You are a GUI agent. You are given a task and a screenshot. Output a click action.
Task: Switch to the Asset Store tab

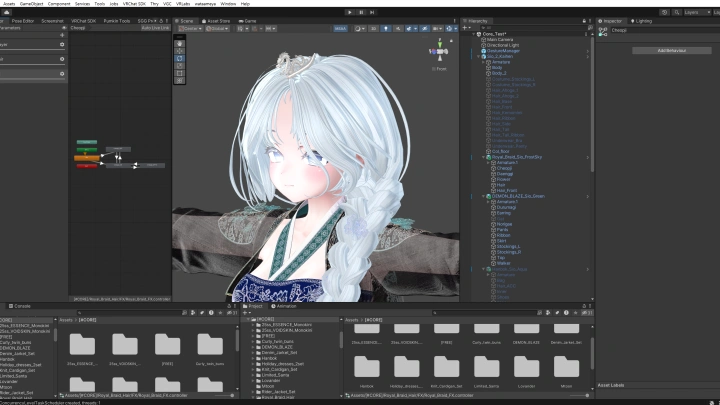click(216, 21)
